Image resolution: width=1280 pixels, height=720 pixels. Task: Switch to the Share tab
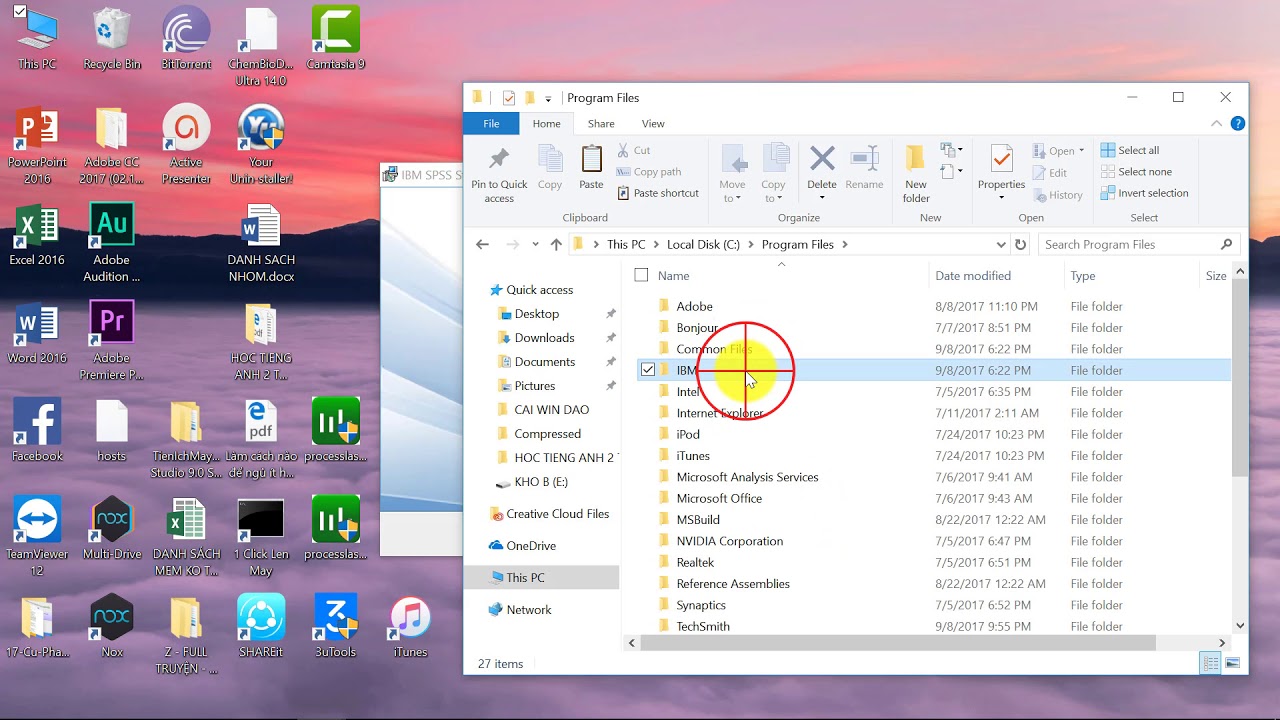[601, 124]
